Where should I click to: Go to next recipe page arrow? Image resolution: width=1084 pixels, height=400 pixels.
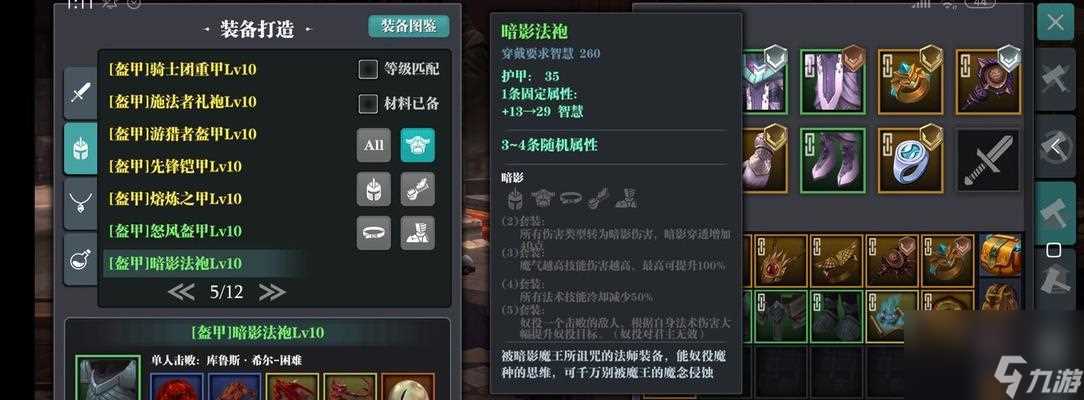click(x=272, y=292)
